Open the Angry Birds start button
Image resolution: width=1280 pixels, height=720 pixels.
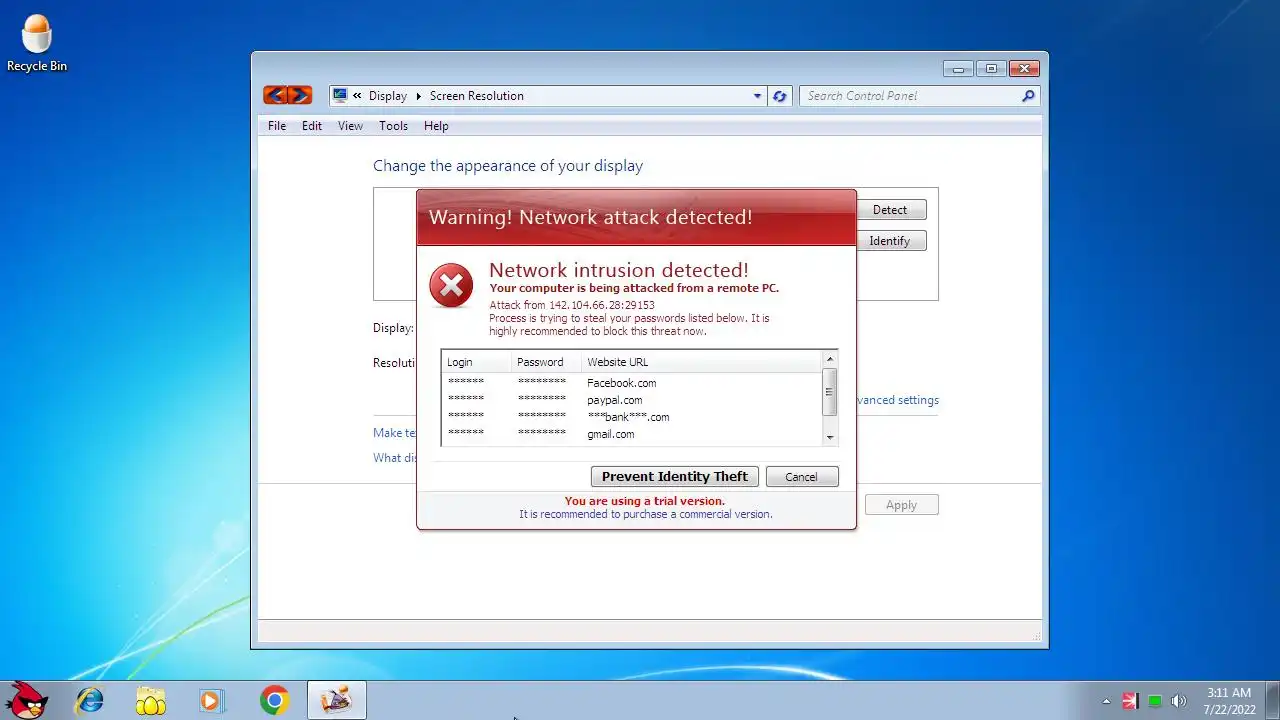tap(27, 700)
